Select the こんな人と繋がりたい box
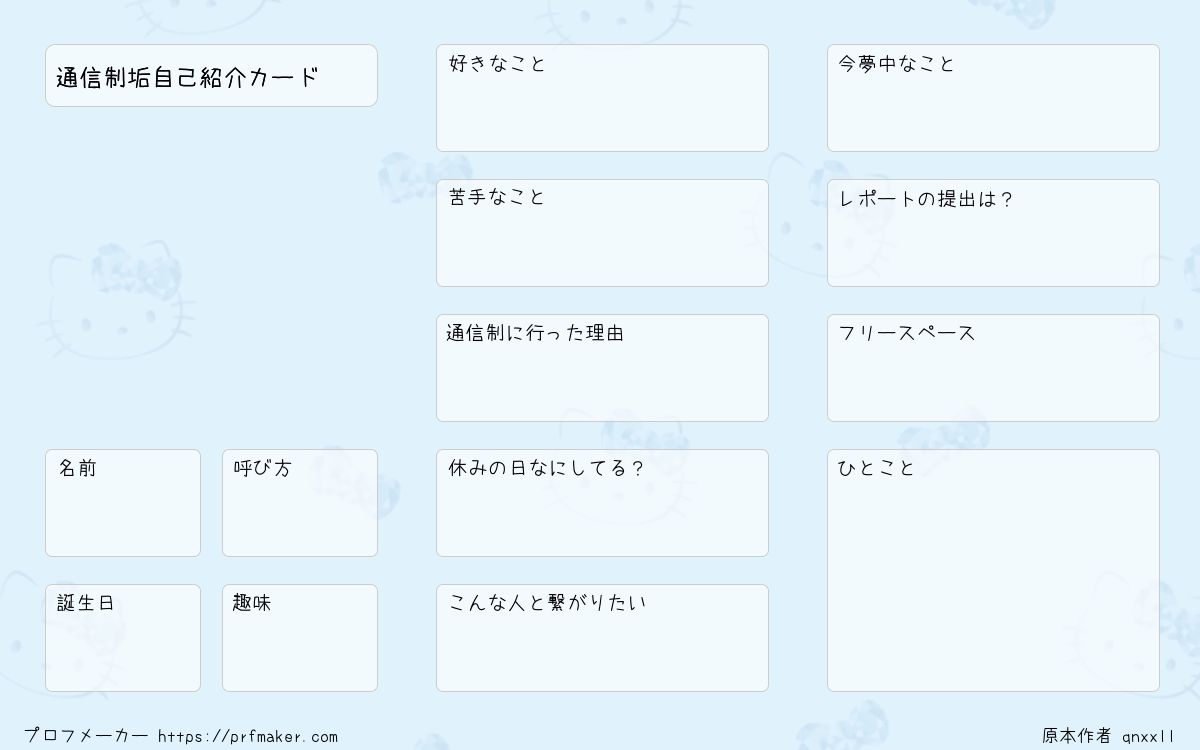The width and height of the screenshot is (1200, 750). [602, 638]
